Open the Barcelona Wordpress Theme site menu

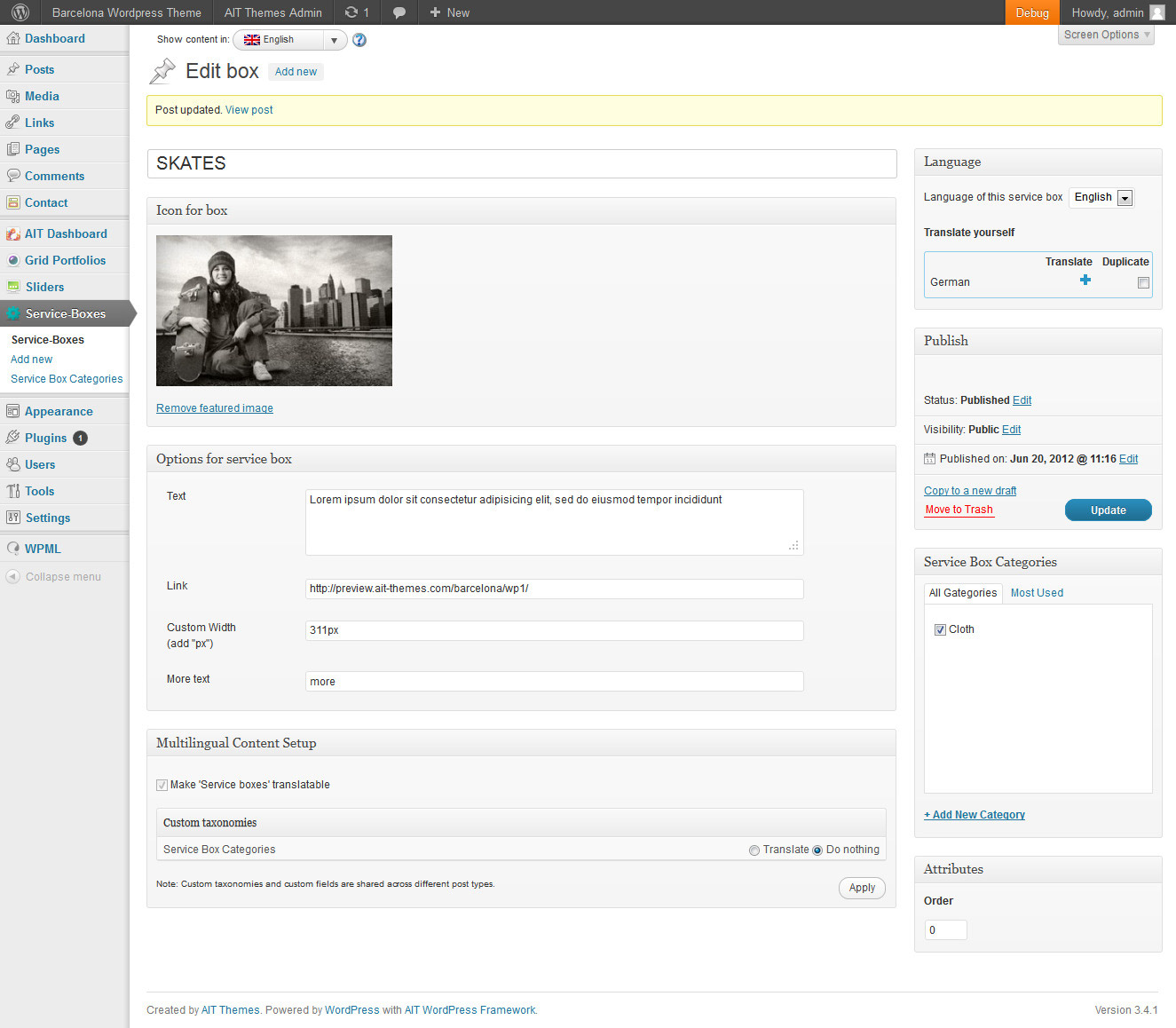coord(126,12)
